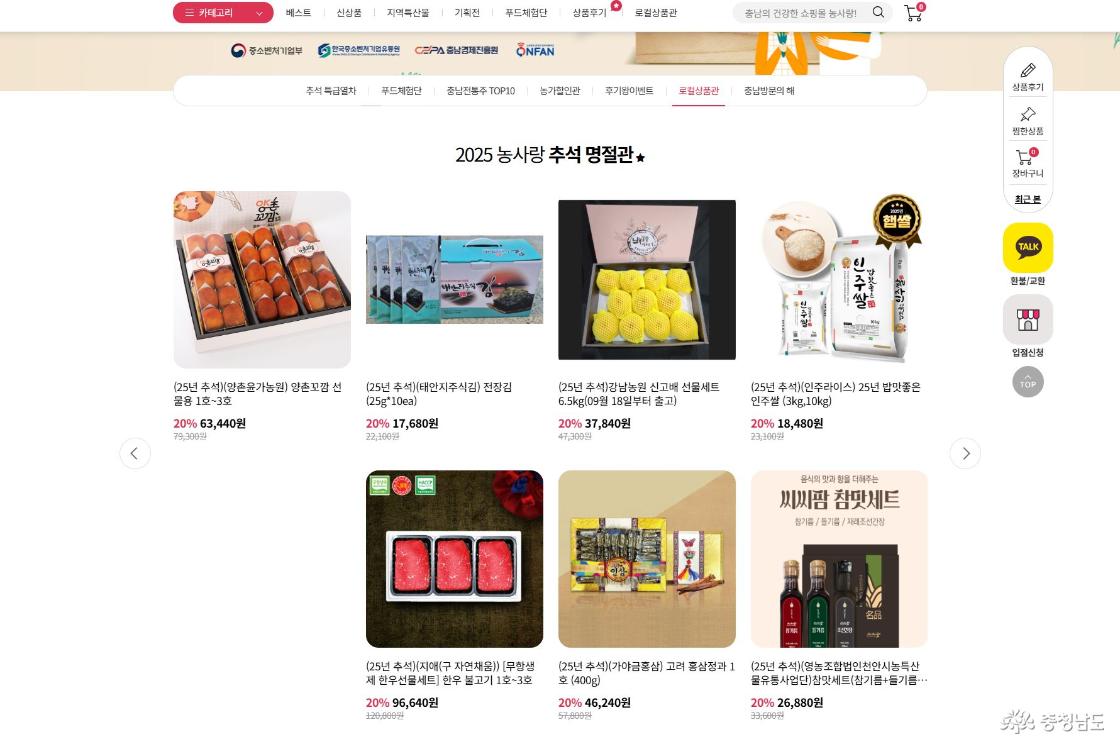Expand the red 카테고리 dropdown
Image resolution: width=1120 pixels, height=745 pixels.
(223, 12)
